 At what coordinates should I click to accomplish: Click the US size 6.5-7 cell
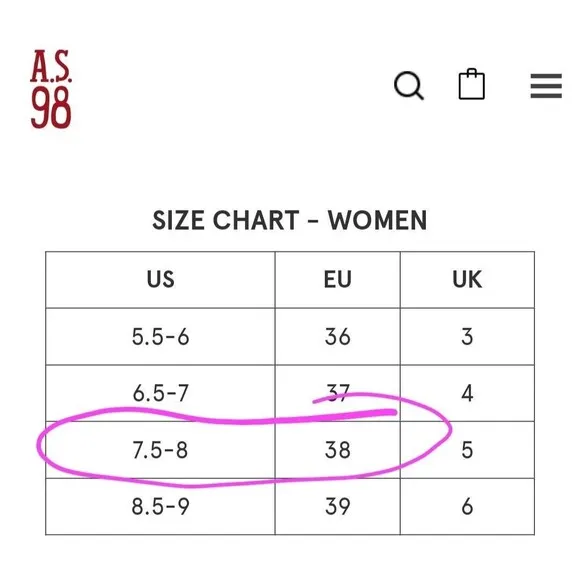pos(160,393)
